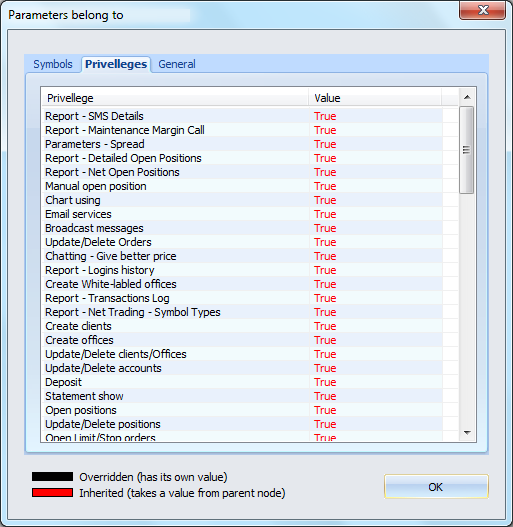Click the red Inherited color swatch

pos(52,493)
